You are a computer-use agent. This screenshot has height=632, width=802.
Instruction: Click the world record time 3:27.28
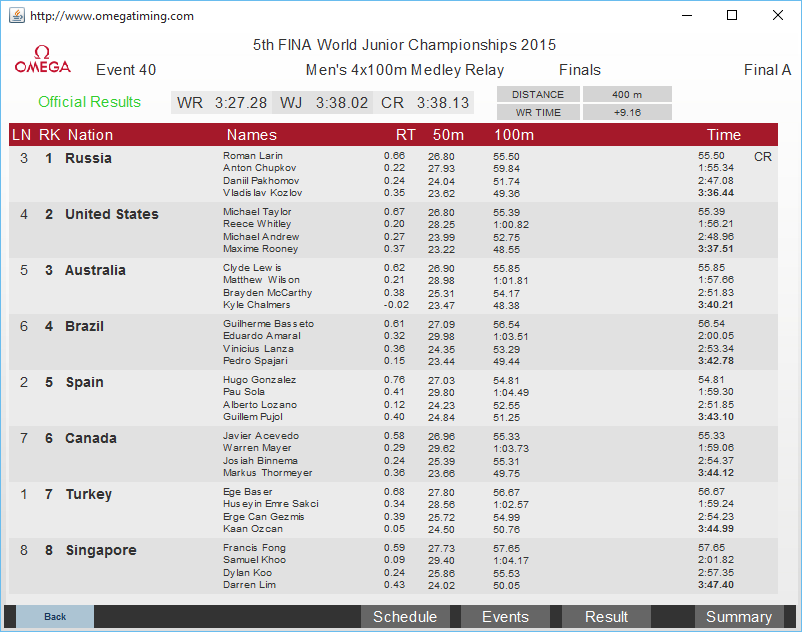pyautogui.click(x=241, y=103)
